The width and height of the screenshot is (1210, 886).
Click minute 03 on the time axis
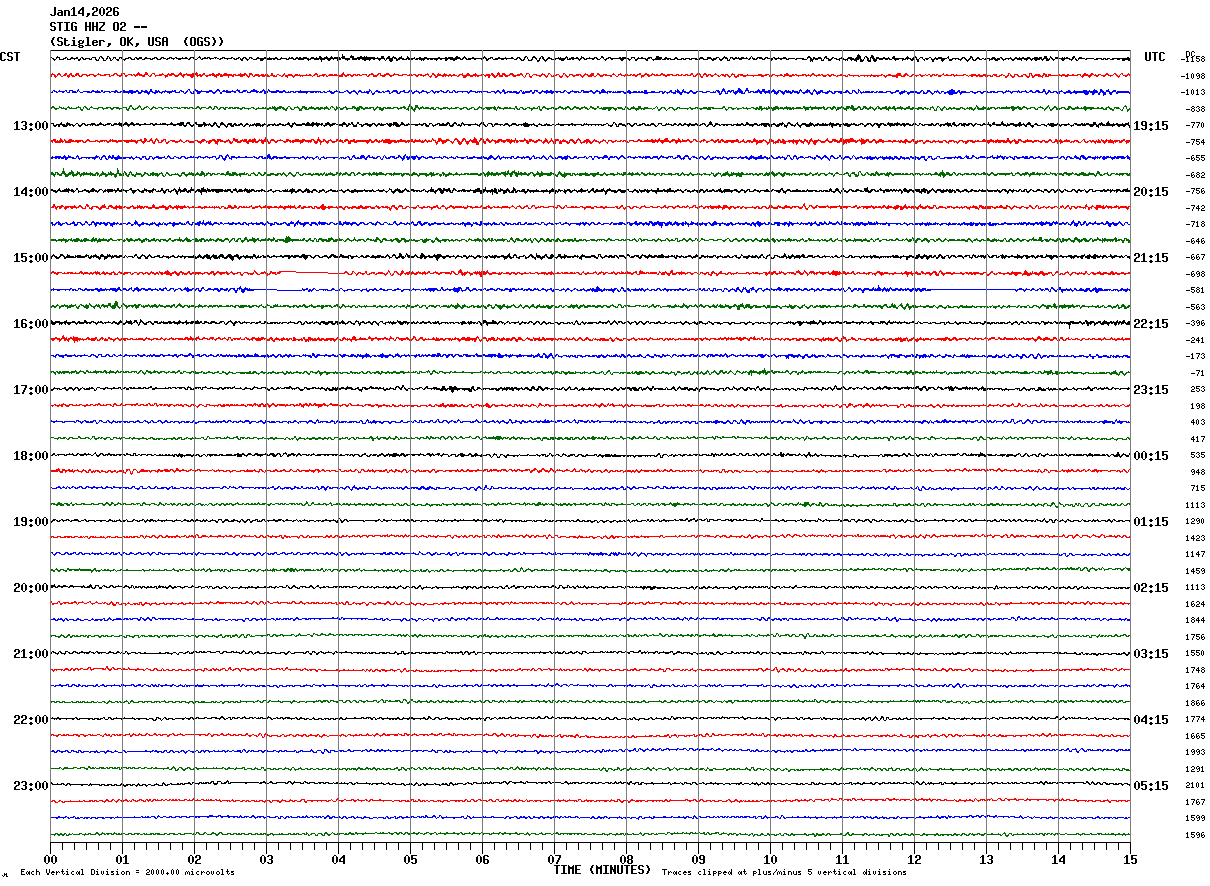click(x=266, y=859)
